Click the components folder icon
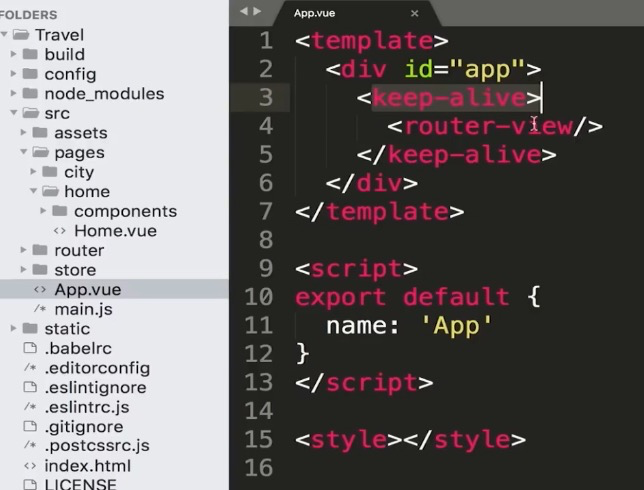644x490 pixels. [60, 211]
